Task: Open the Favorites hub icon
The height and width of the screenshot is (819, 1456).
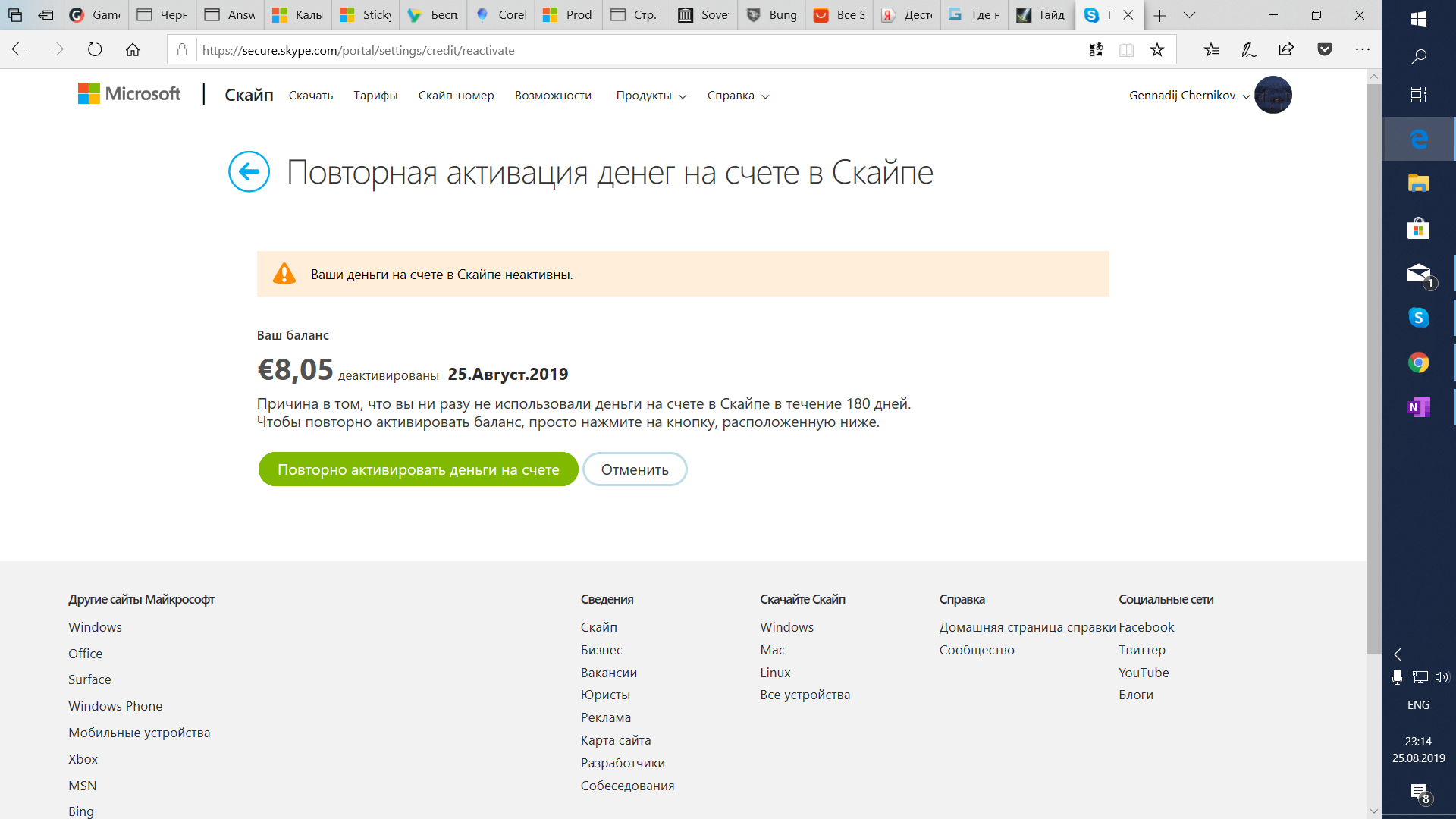Action: click(1211, 50)
